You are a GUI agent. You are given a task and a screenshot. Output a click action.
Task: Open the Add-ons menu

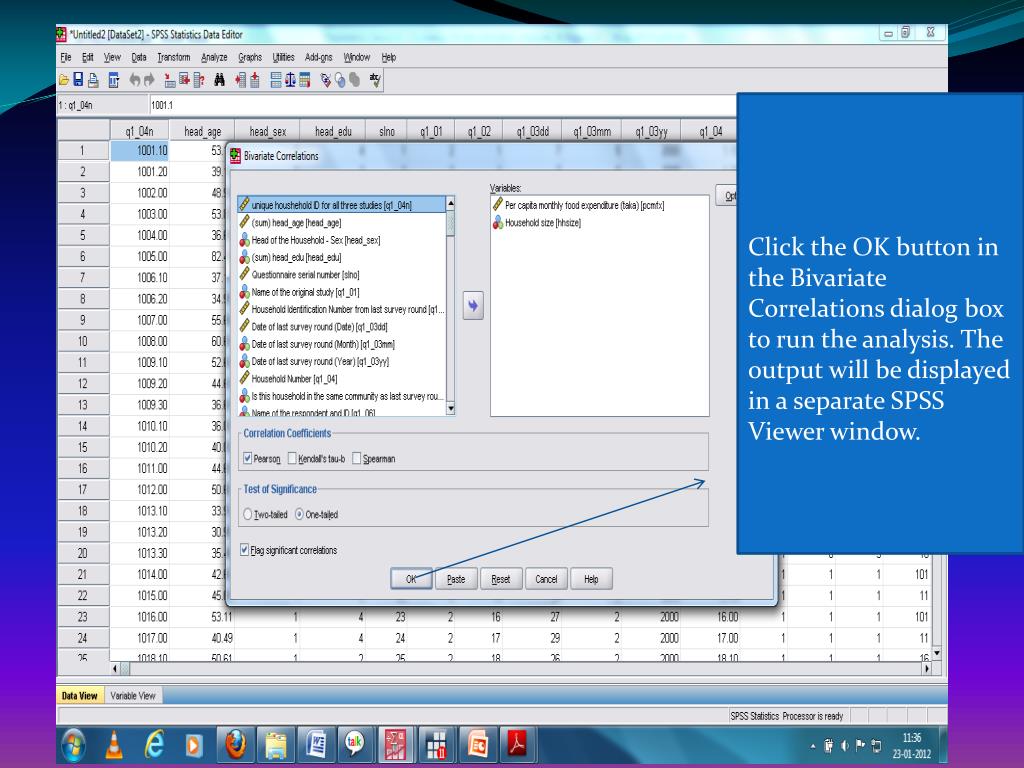coord(319,57)
